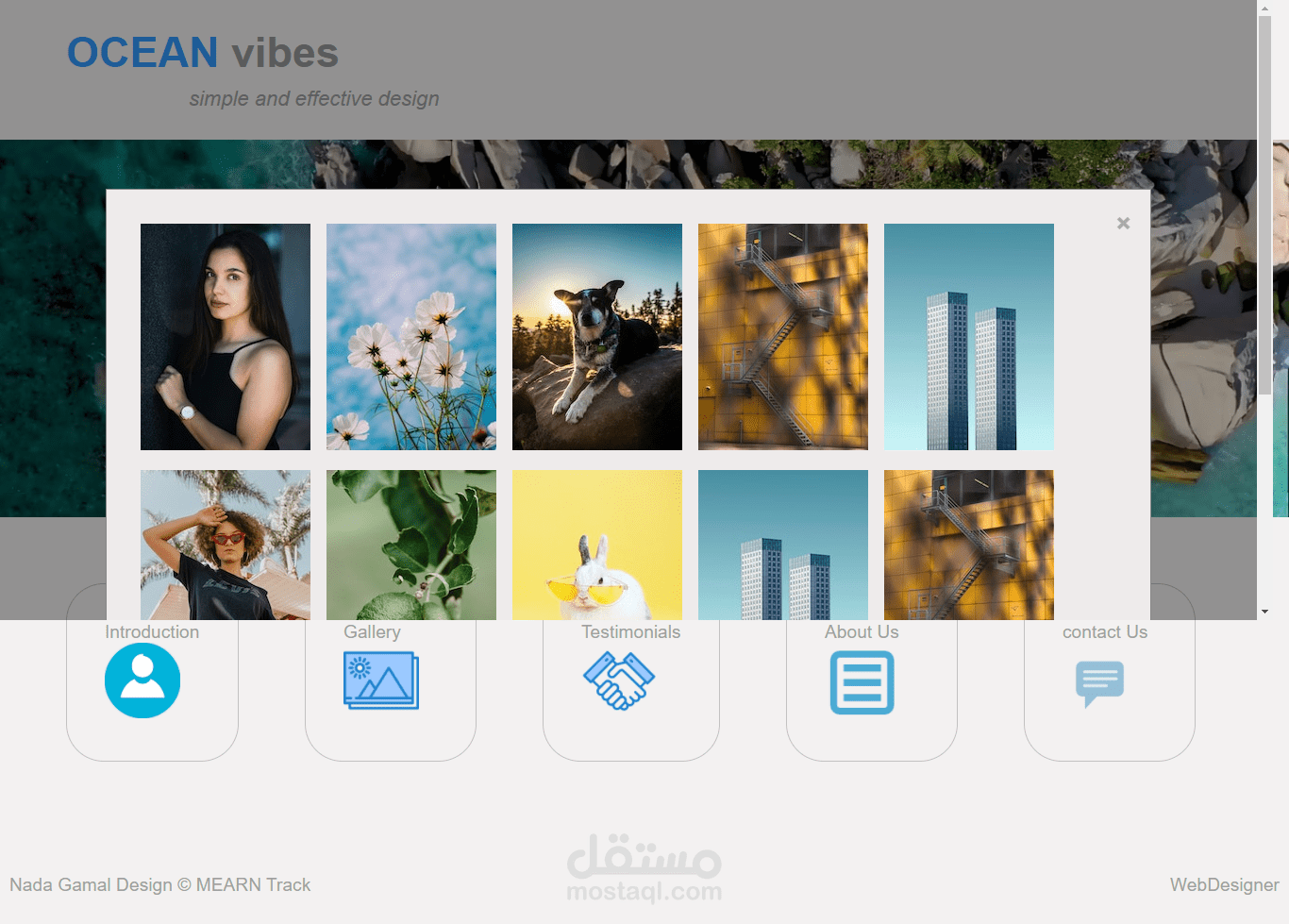Select the yellow wall staircase photo in top row
The height and width of the screenshot is (924, 1289).
coord(783,337)
